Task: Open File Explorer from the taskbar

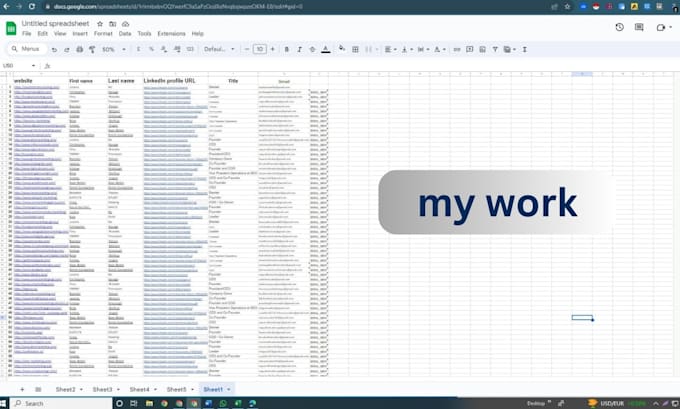Action: tap(149, 403)
